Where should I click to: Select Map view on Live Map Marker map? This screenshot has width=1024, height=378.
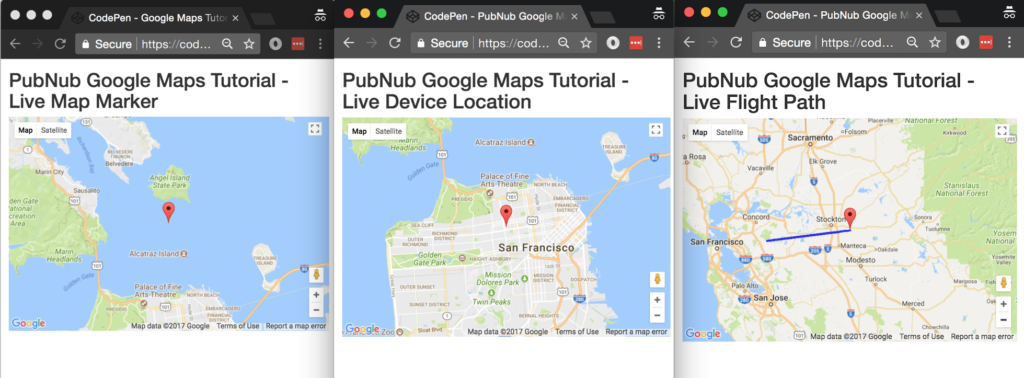(x=25, y=130)
